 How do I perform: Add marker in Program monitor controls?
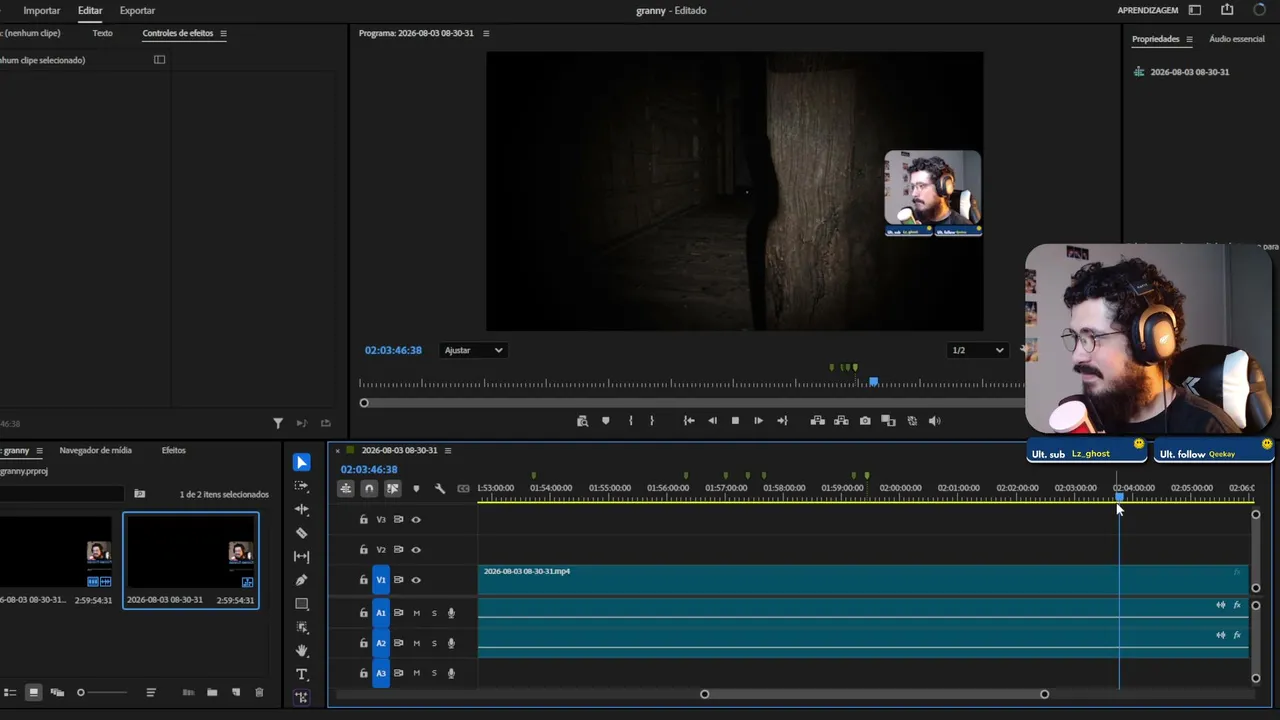point(605,421)
